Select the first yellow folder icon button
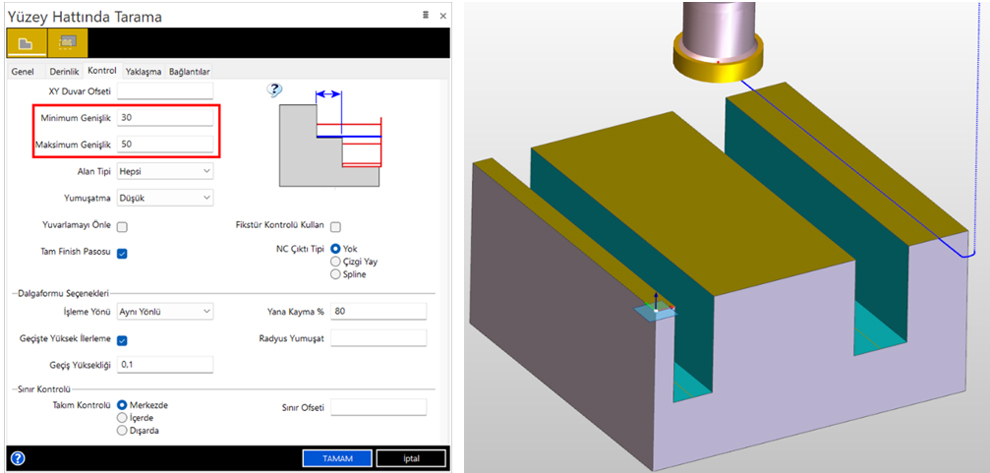This screenshot has width=990, height=473. coord(26,43)
